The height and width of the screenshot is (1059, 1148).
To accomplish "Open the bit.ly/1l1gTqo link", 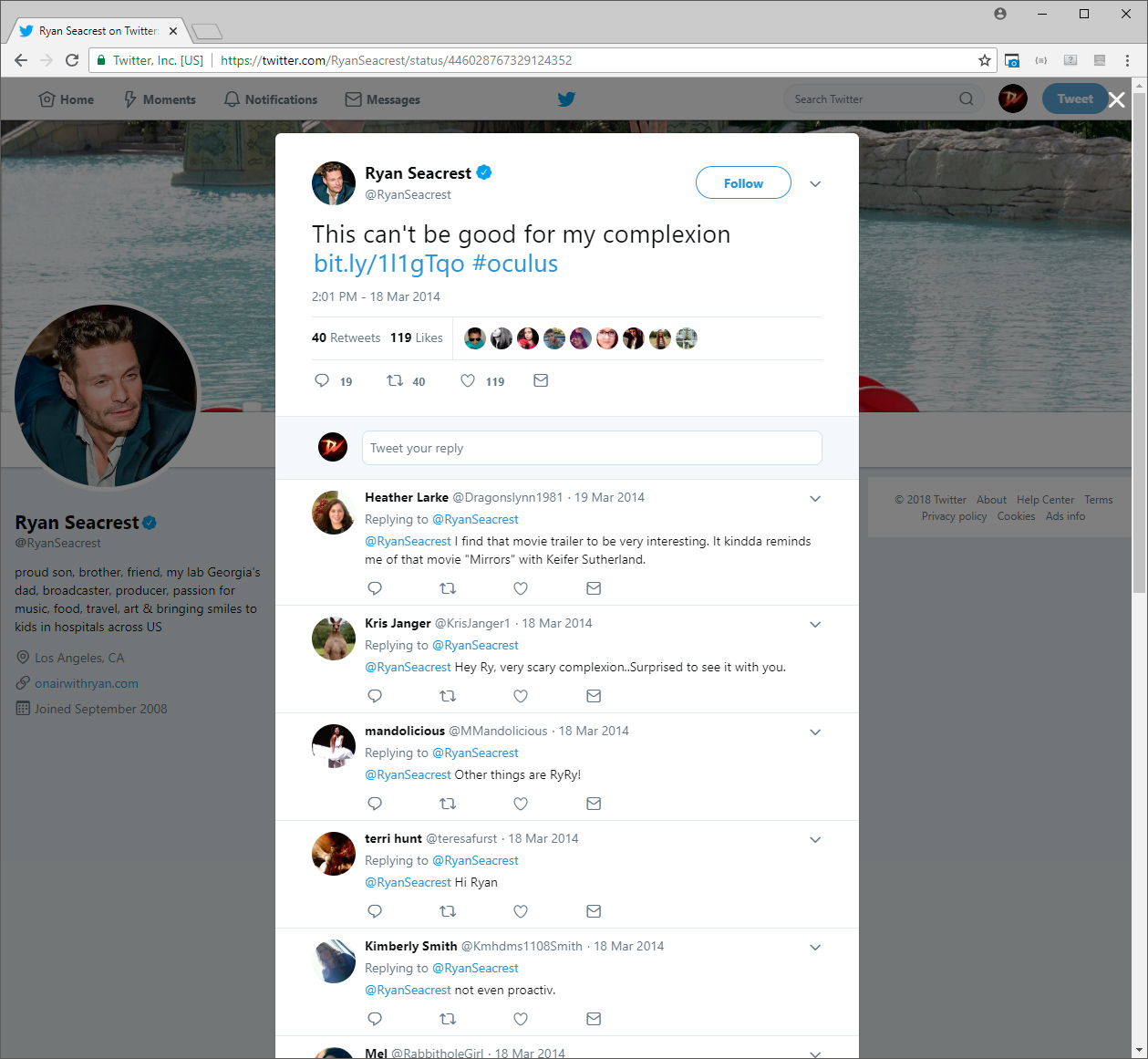I will coord(389,264).
